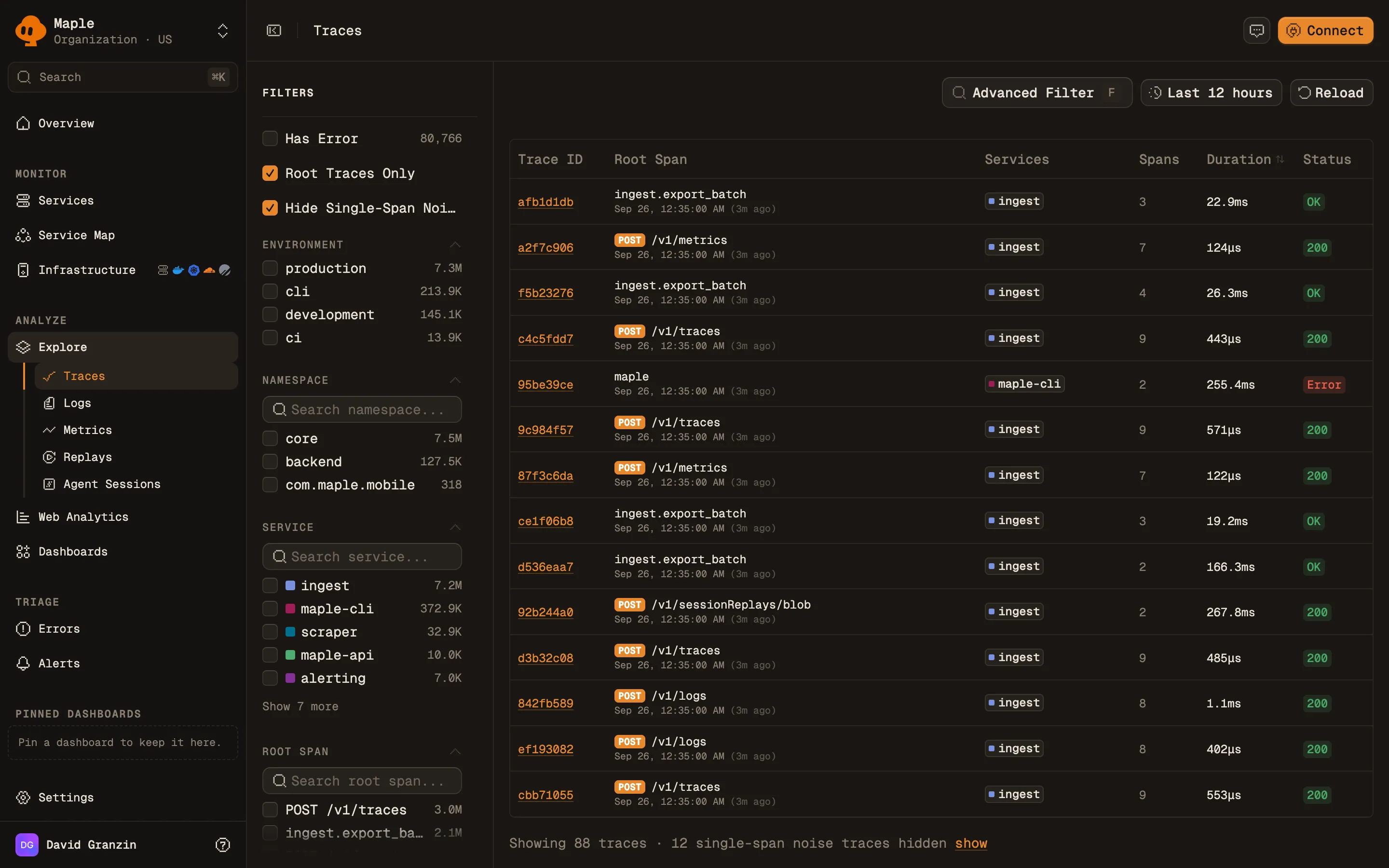Collapse the Namespace filter section
1389x868 pixels.
click(x=455, y=380)
